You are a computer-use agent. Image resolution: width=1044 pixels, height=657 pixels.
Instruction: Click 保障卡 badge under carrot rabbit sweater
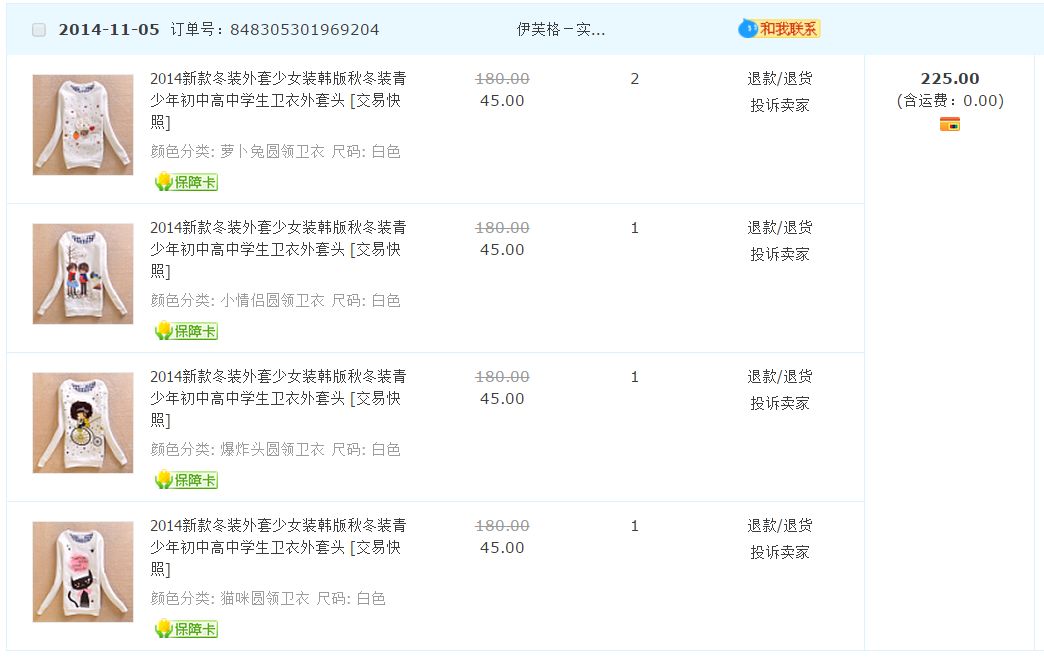pos(186,182)
